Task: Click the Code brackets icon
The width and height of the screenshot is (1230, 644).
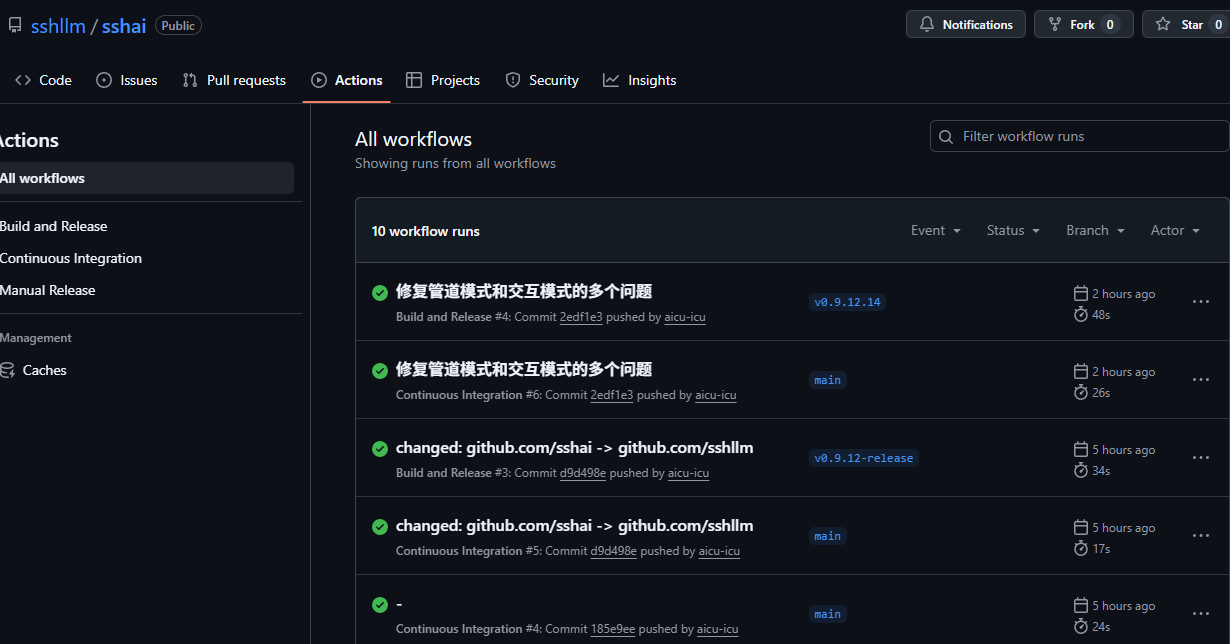Action: point(23,80)
